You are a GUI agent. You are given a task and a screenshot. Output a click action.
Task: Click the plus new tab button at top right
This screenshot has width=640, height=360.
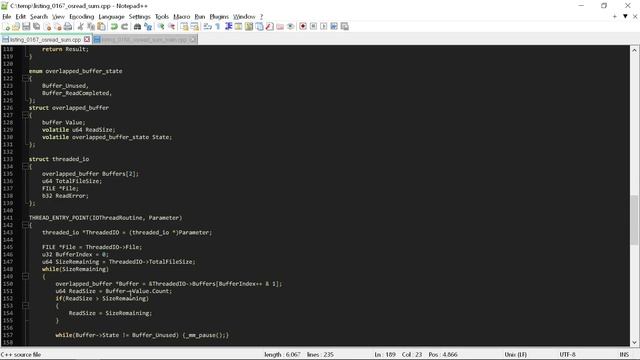(x=615, y=16)
